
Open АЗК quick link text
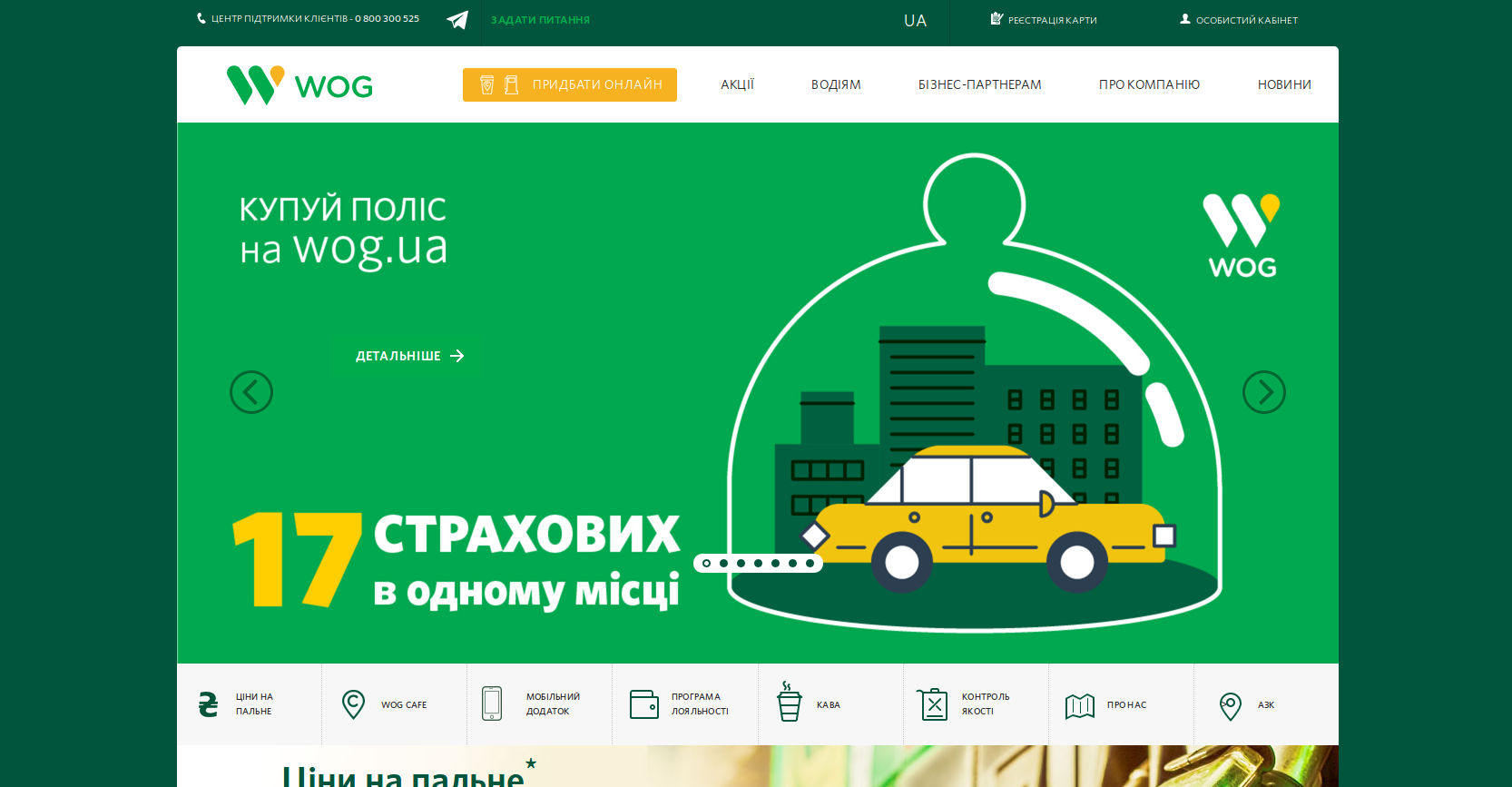click(1266, 704)
